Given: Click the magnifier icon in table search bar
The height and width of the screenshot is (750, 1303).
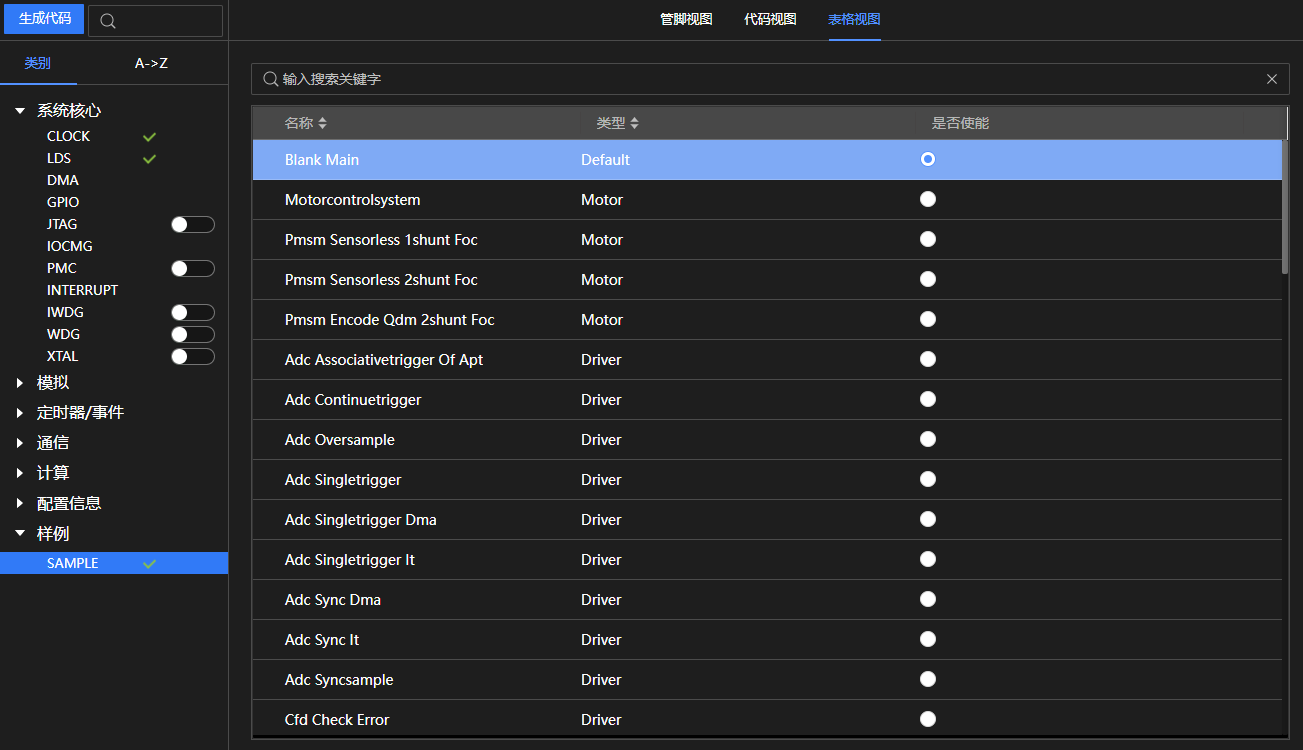Looking at the screenshot, I should tap(270, 79).
